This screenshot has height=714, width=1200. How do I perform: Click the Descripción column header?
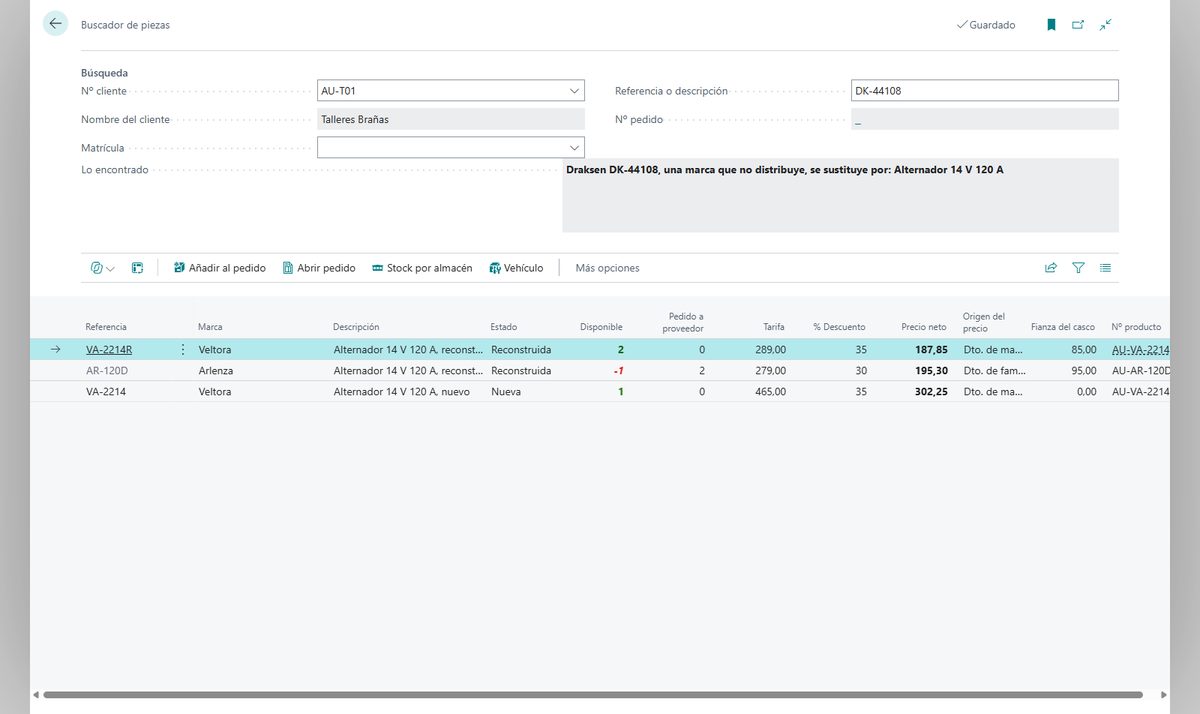(x=356, y=327)
